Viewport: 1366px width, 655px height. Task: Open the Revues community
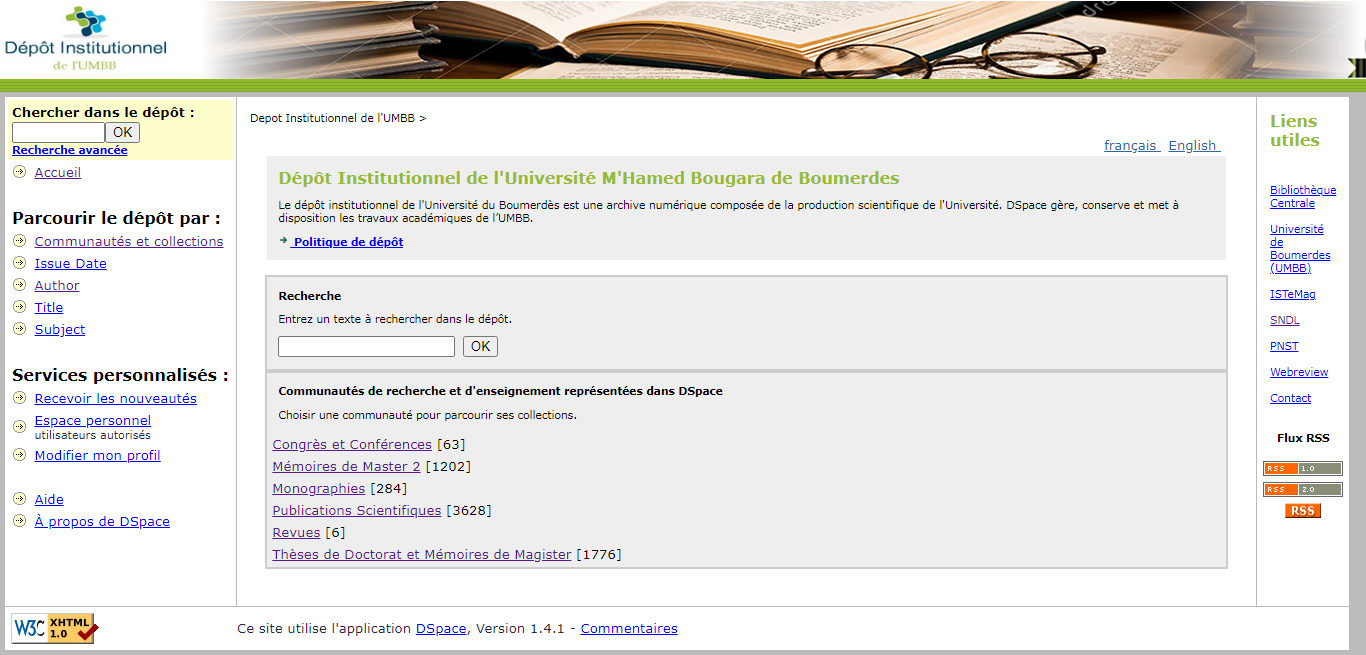pos(296,532)
